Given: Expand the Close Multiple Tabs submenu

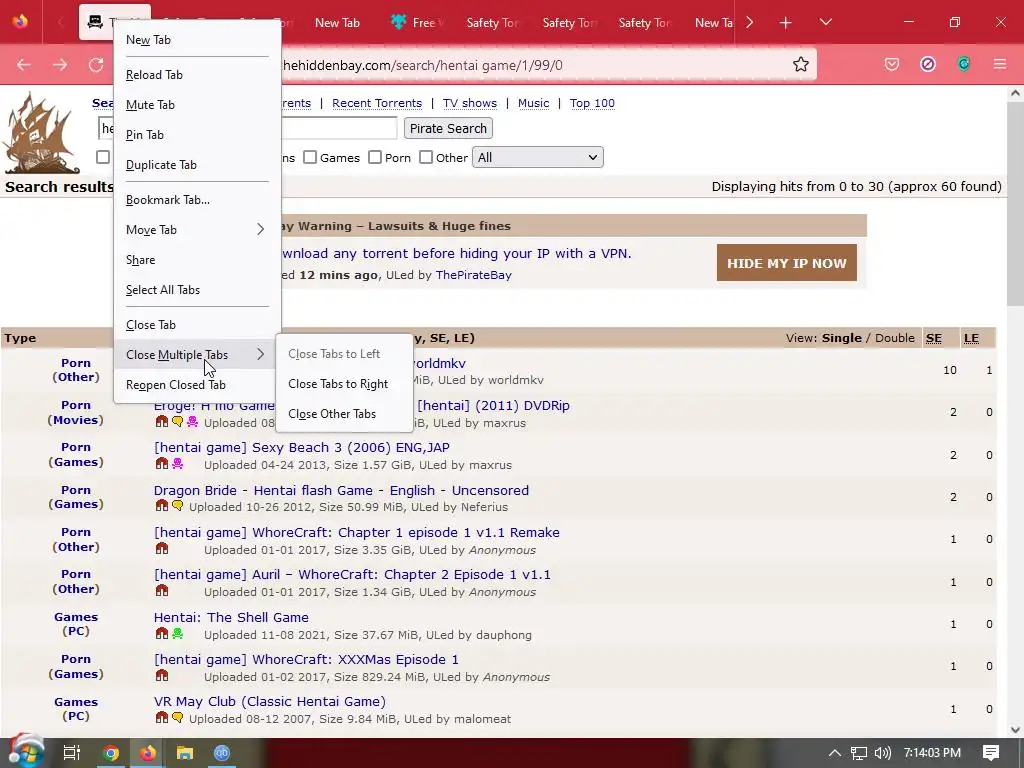Looking at the screenshot, I should click(197, 355).
